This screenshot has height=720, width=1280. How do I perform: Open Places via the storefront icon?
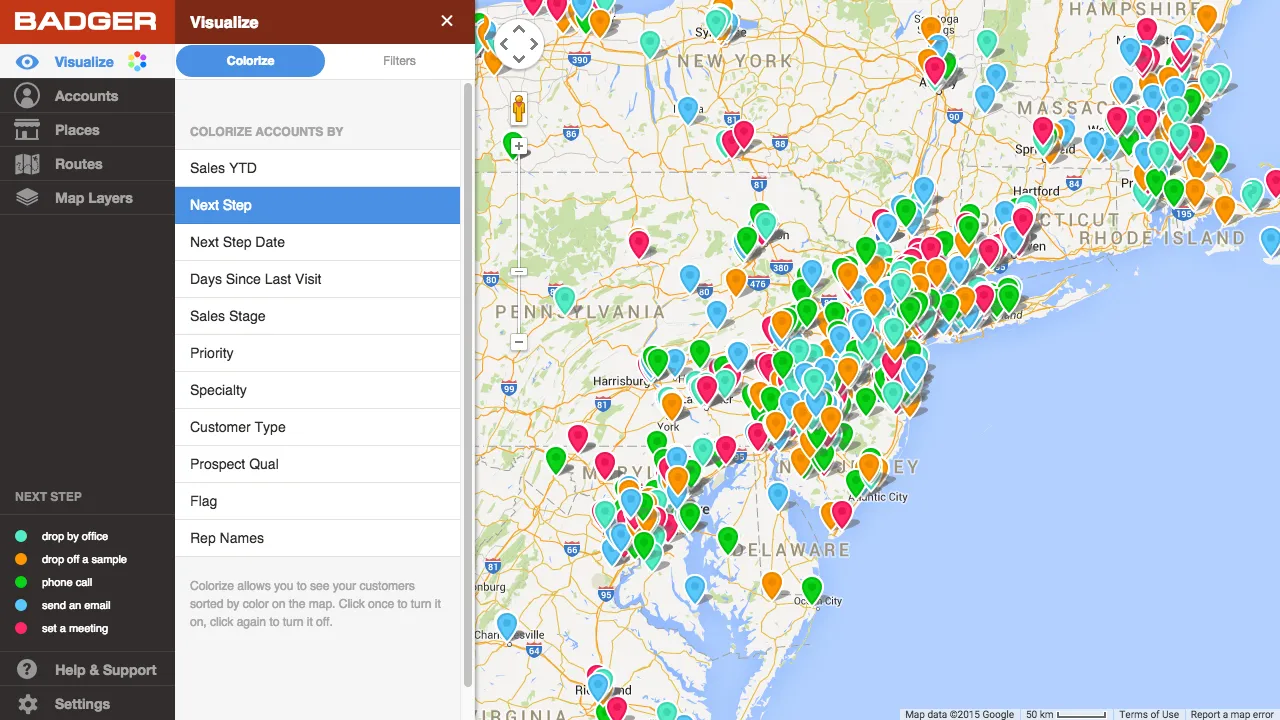27,130
